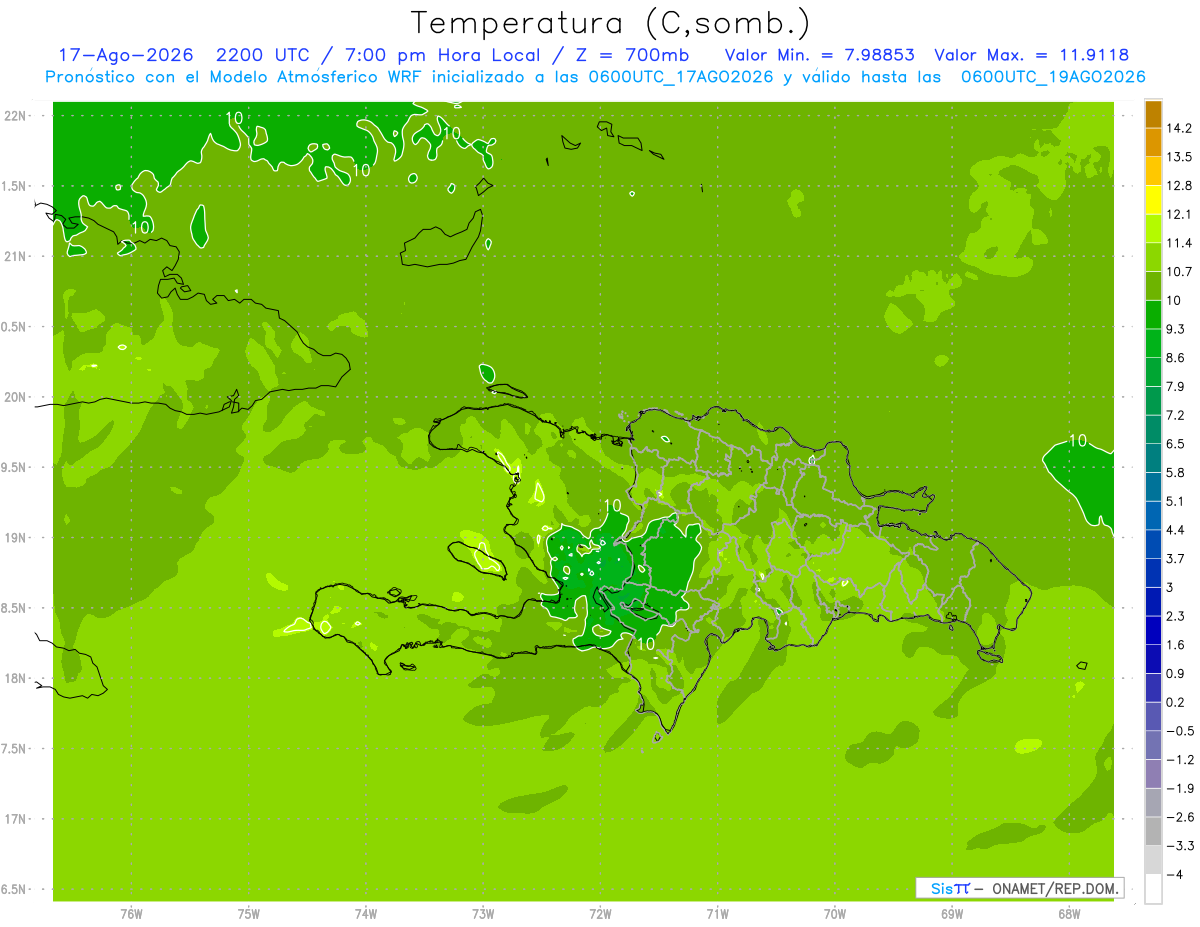This screenshot has width=1200, height=927.
Task: Click the title "Temperatura (C,somb.)"
Action: pos(610,22)
